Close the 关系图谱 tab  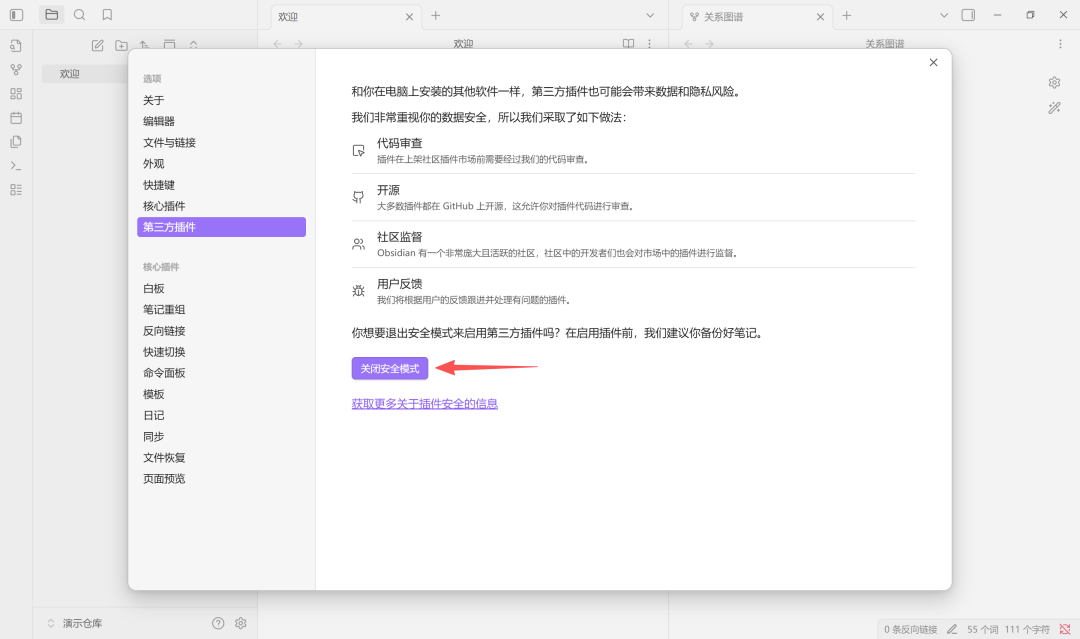pos(820,17)
